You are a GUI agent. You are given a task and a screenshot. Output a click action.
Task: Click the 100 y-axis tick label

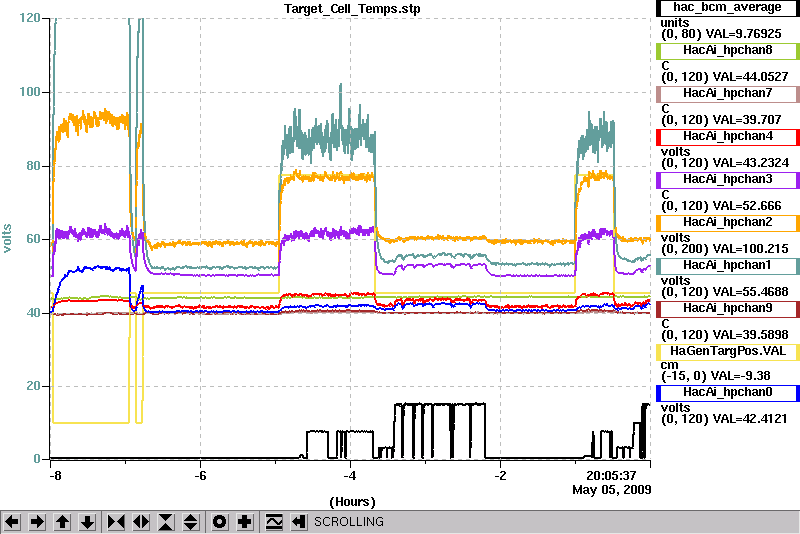tap(30, 92)
